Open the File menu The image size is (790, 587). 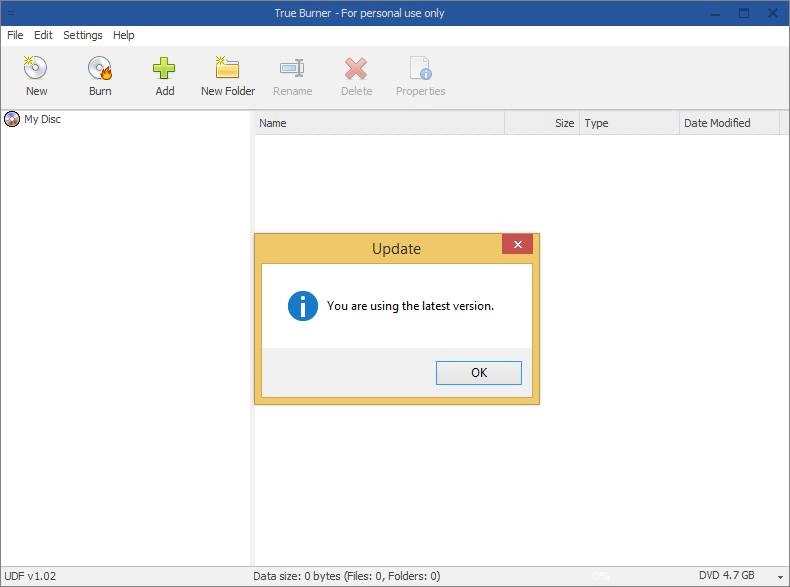(15, 35)
